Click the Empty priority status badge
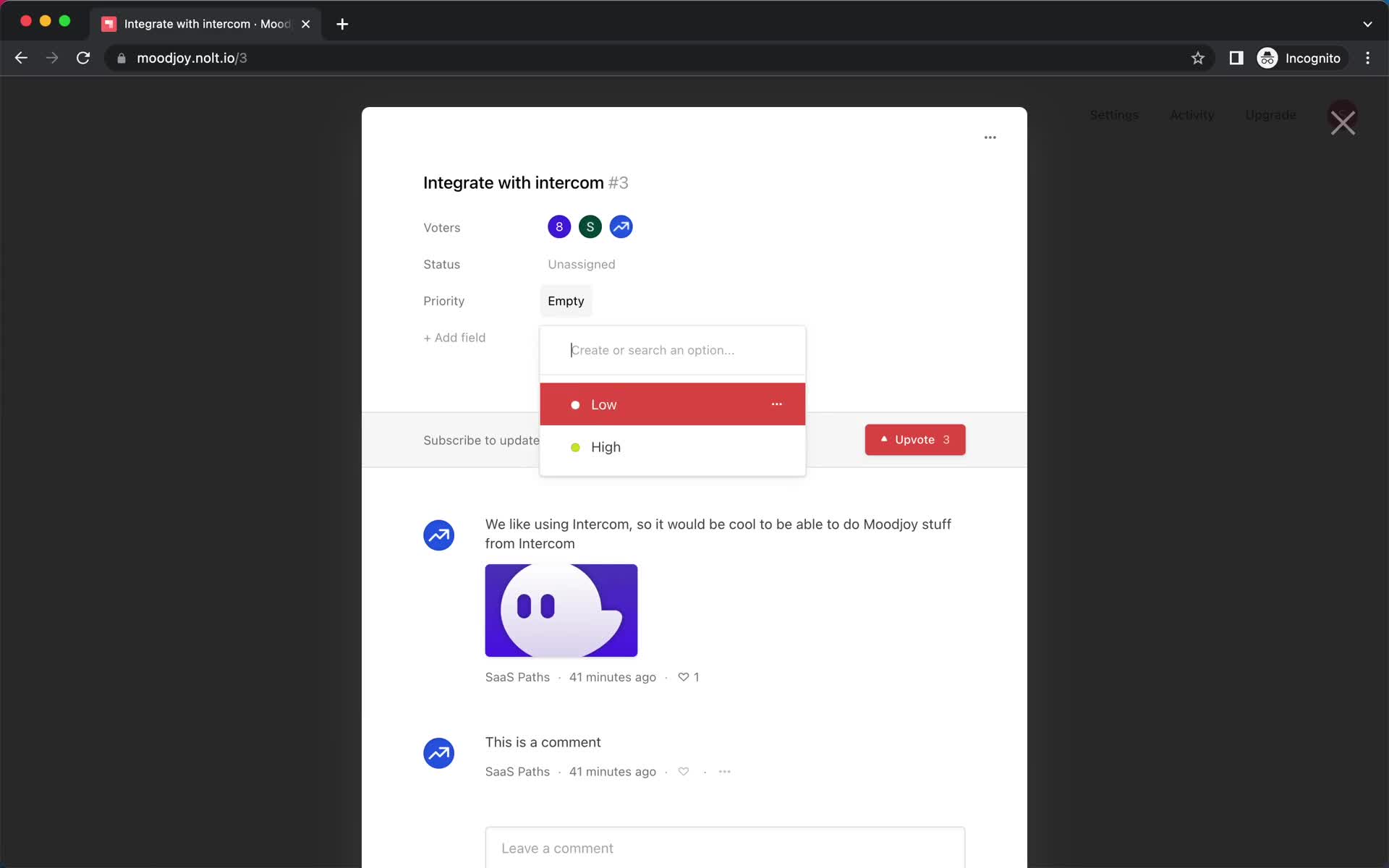This screenshot has width=1389, height=868. click(564, 300)
